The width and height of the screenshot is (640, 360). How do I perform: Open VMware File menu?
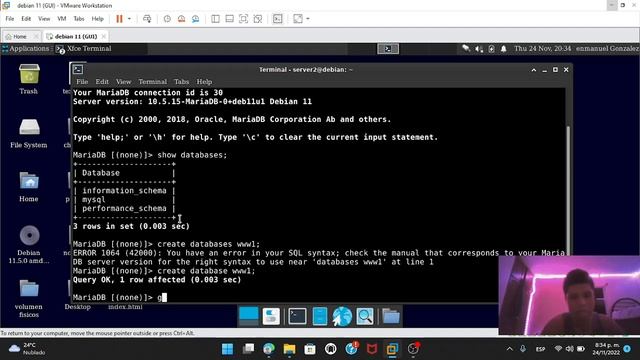(x=10, y=19)
